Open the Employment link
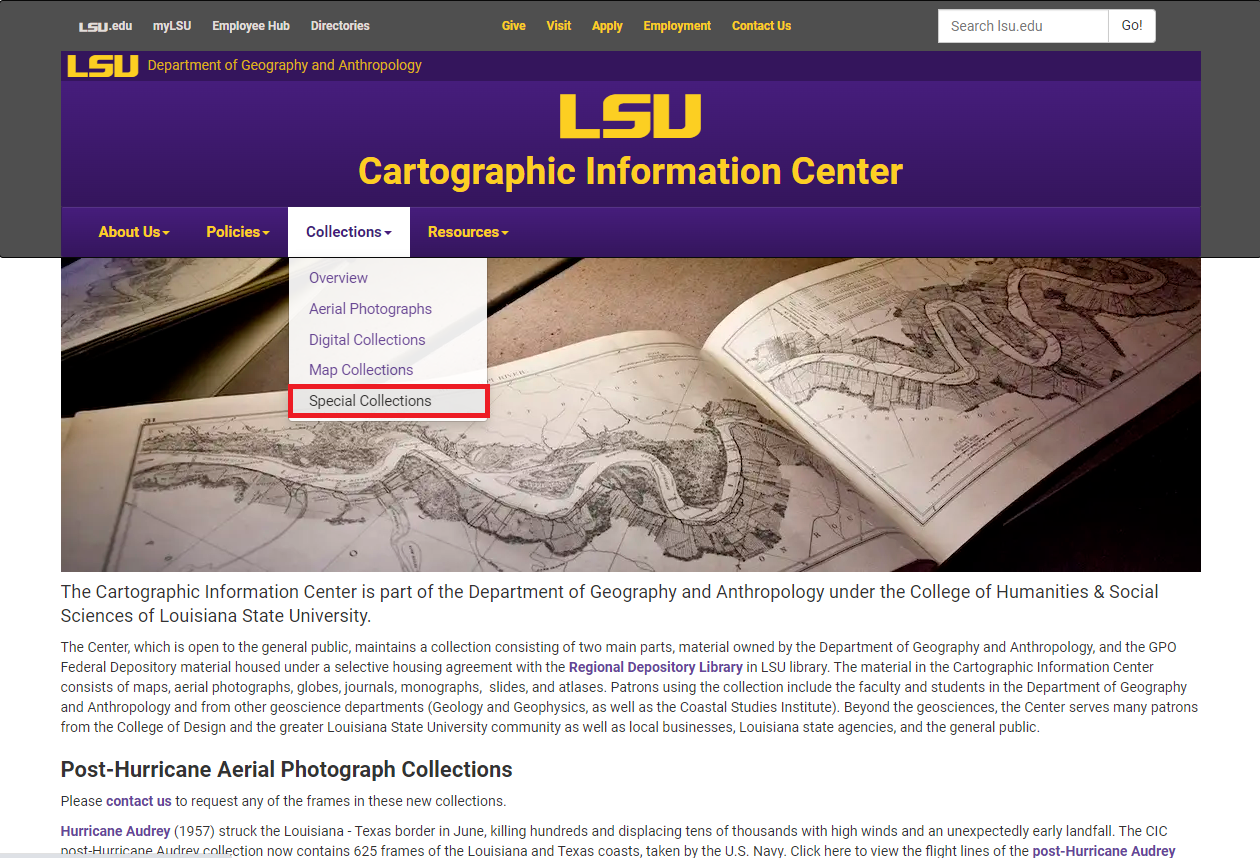The width and height of the screenshot is (1260, 858). [x=677, y=26]
